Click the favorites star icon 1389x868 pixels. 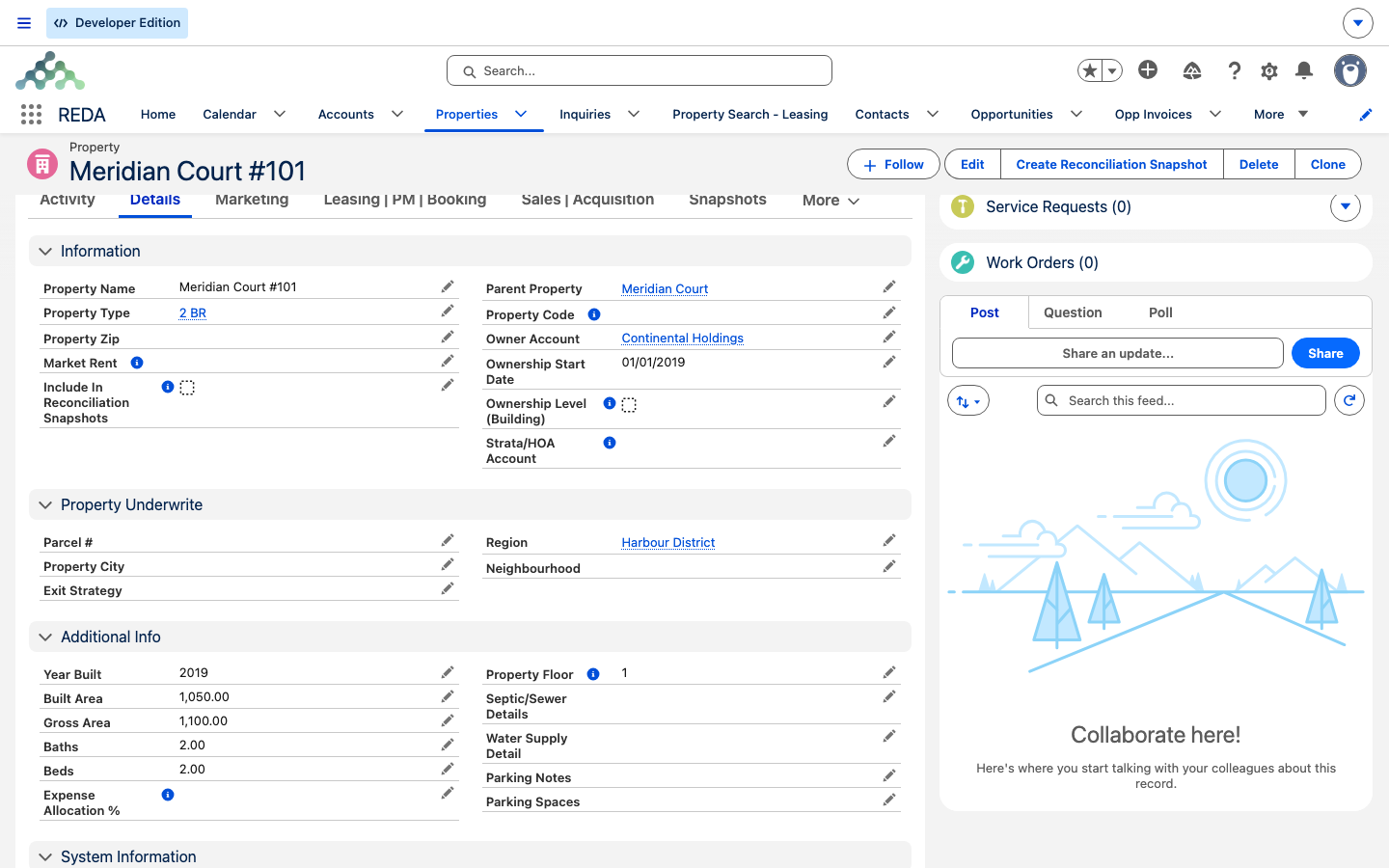pyautogui.click(x=1090, y=70)
